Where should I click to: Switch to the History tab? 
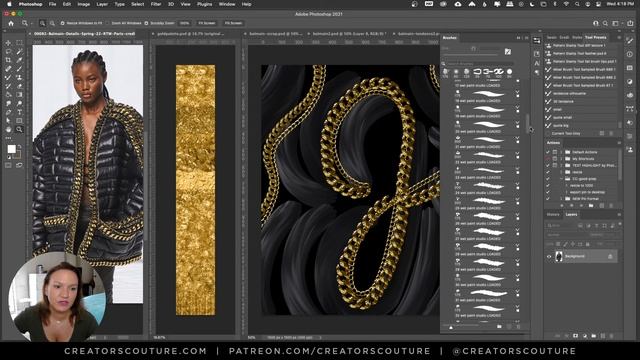[553, 215]
